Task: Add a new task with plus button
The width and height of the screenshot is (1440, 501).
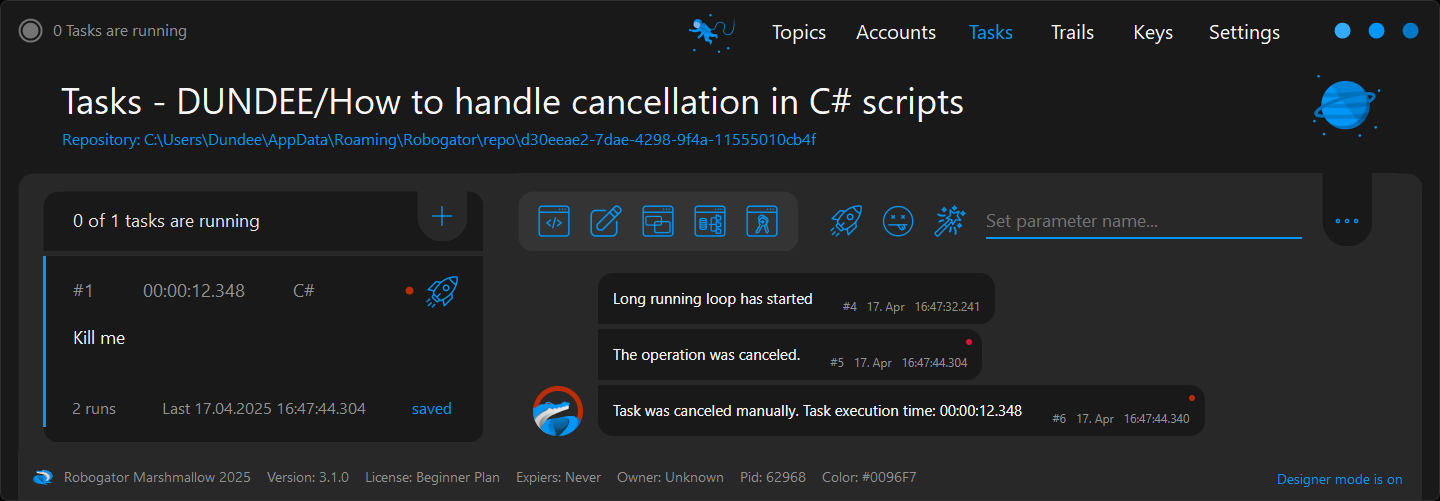Action: 441,216
